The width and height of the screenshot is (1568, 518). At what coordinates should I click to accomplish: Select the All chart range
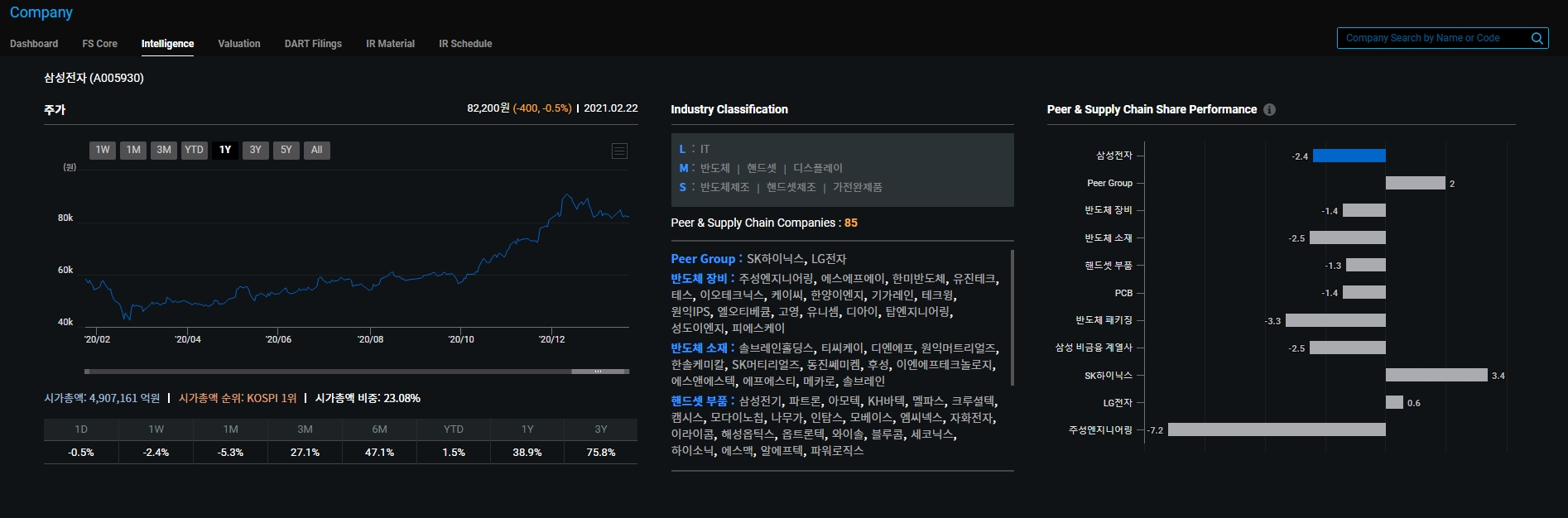[x=317, y=150]
